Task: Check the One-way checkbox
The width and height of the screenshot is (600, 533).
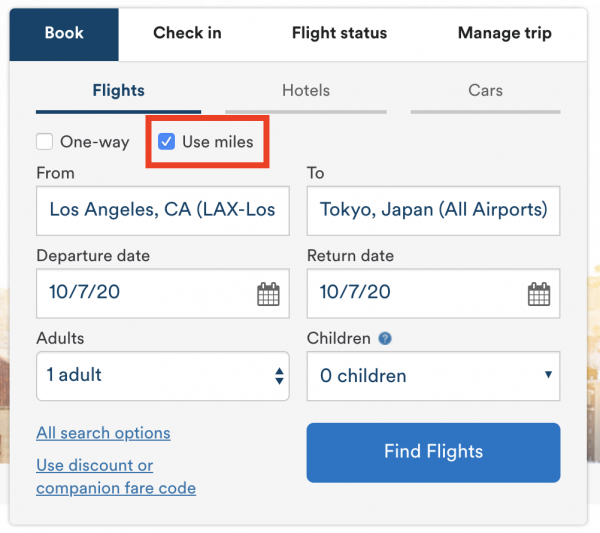Action: click(45, 142)
